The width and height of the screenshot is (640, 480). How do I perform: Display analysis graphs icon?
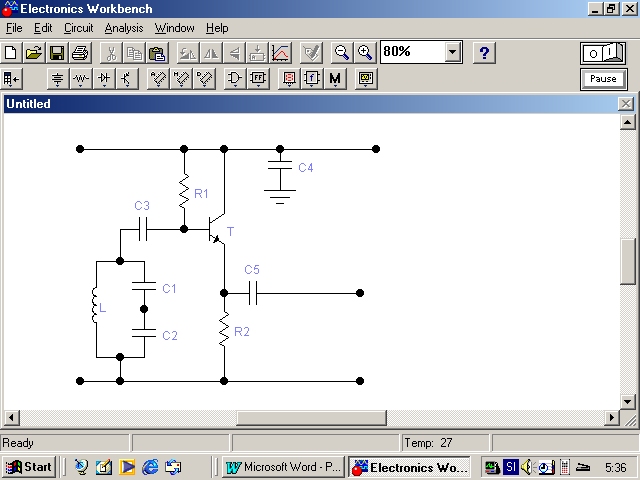pyautogui.click(x=281, y=53)
